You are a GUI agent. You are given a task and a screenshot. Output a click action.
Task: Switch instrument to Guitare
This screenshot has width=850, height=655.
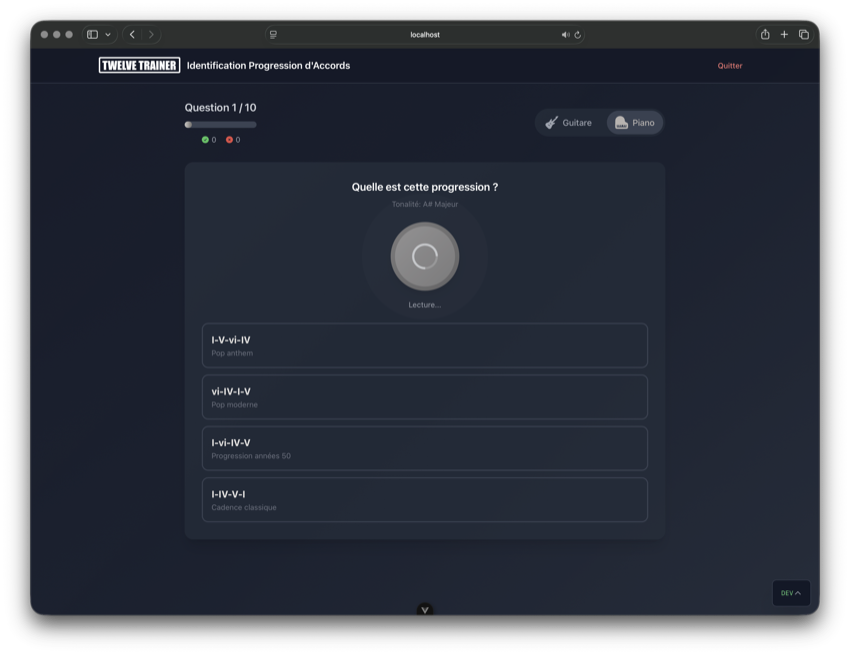[x=569, y=123]
